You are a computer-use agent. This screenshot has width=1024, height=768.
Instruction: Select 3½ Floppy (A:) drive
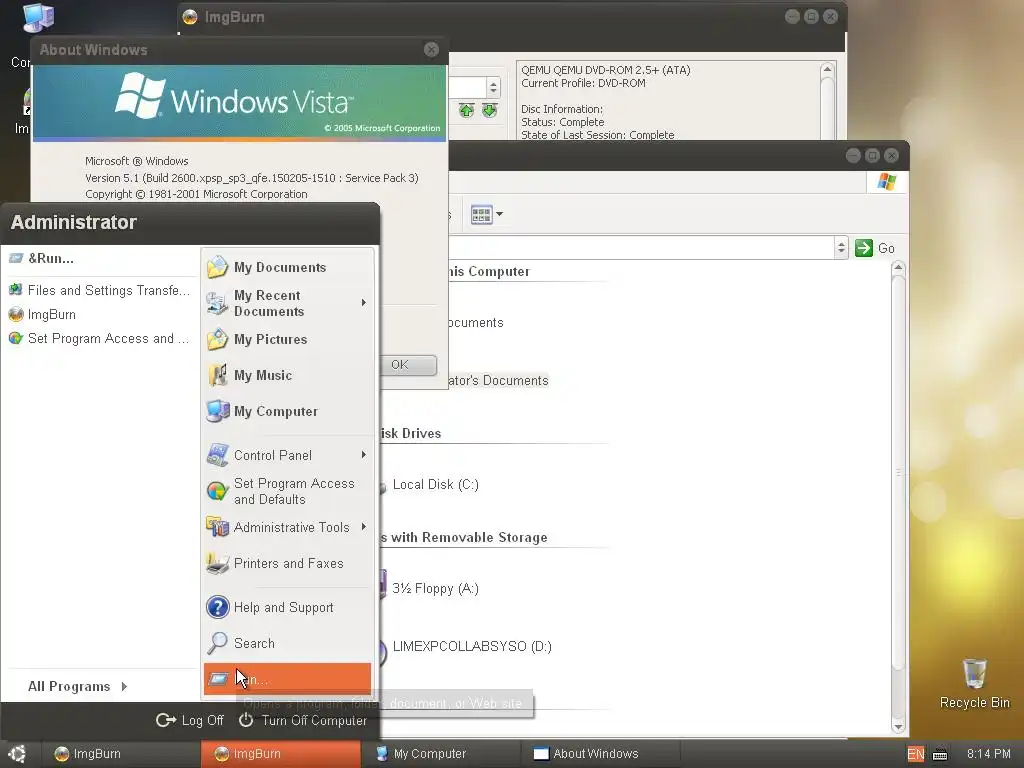click(436, 588)
